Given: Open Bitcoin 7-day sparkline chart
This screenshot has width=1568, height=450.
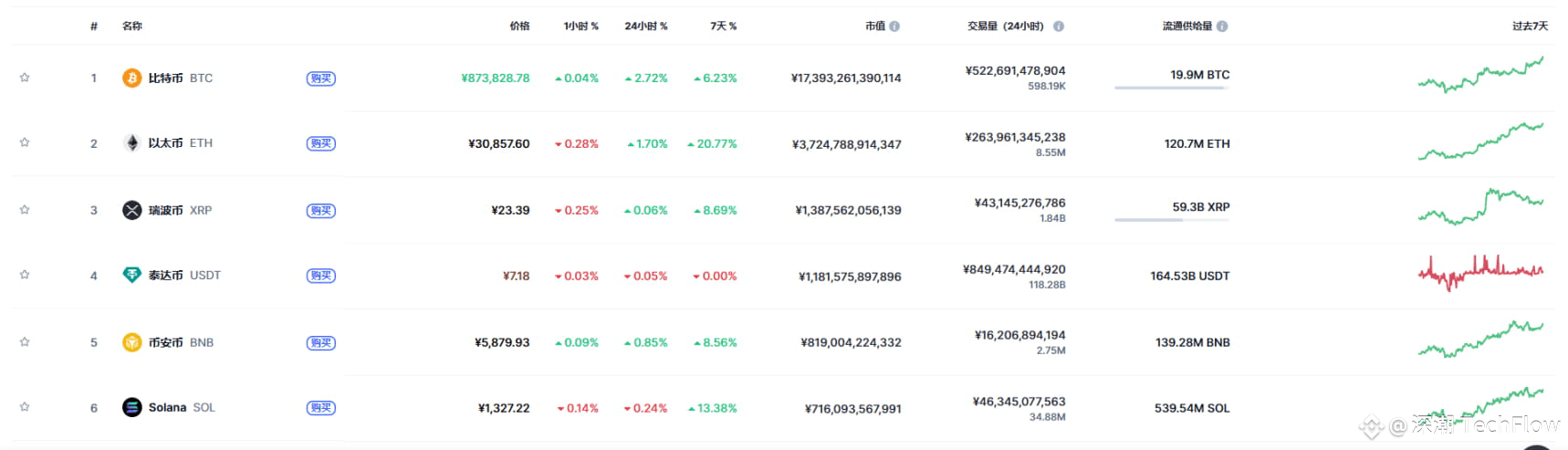Looking at the screenshot, I should [1480, 75].
